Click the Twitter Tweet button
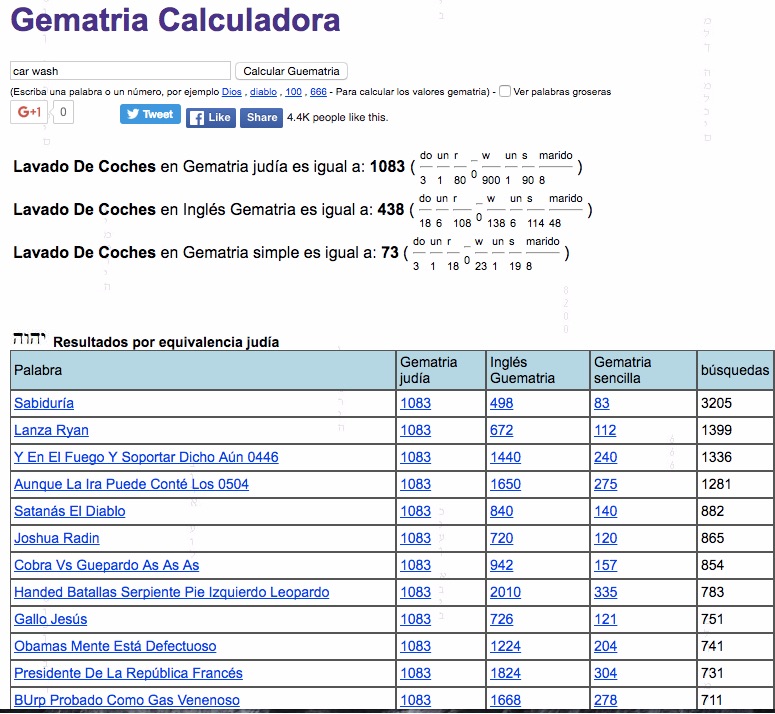The width and height of the screenshot is (775, 714). click(x=150, y=114)
